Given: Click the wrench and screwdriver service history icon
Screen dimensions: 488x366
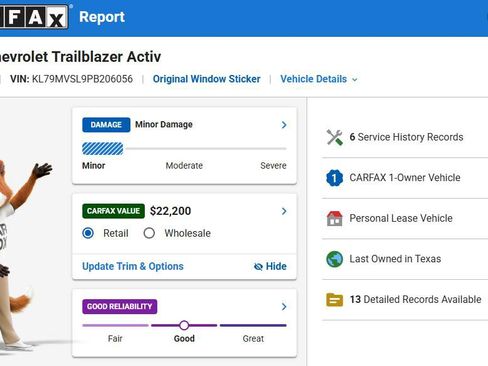Looking at the screenshot, I should tap(335, 137).
